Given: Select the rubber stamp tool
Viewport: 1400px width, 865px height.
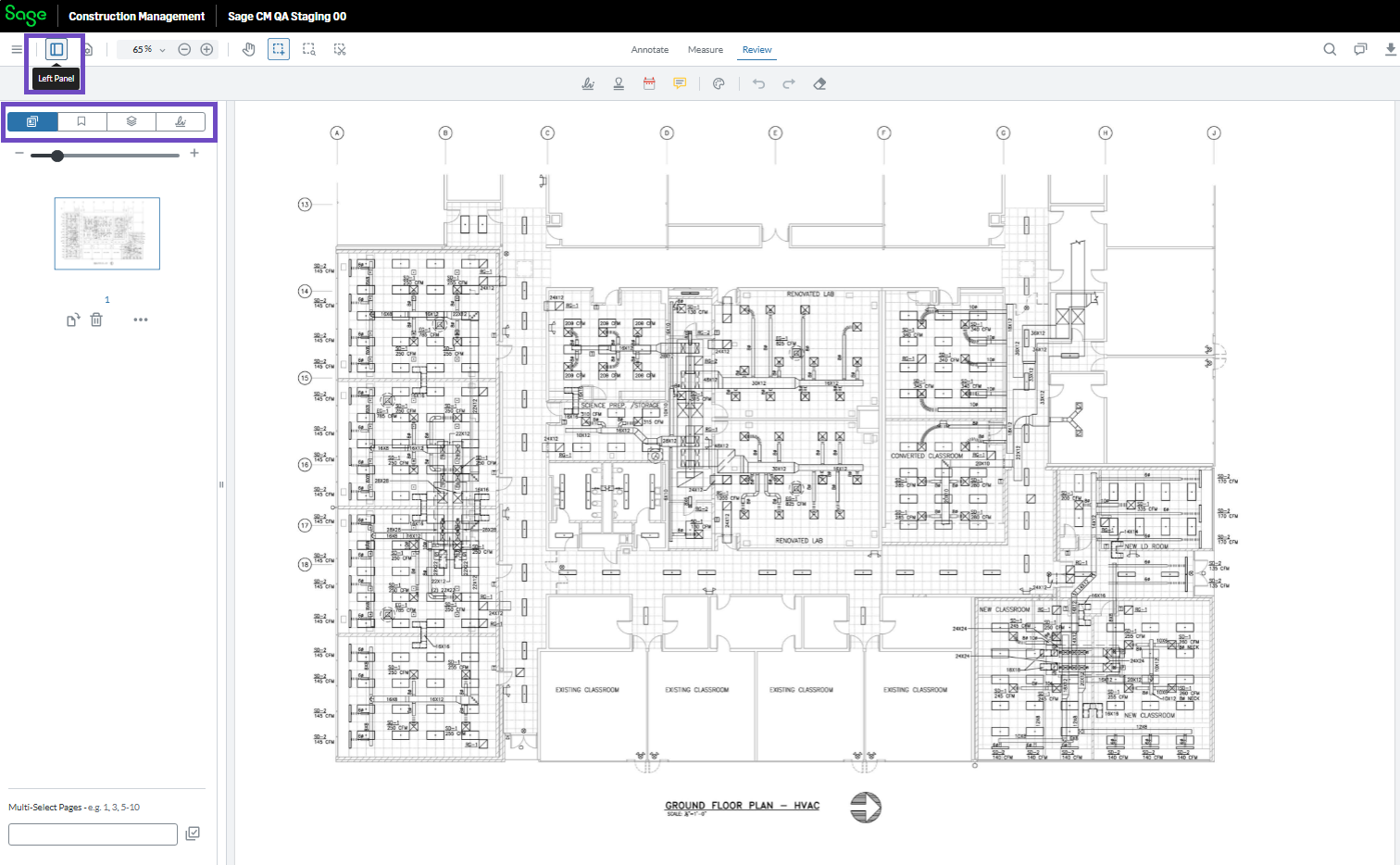Looking at the screenshot, I should (x=619, y=83).
